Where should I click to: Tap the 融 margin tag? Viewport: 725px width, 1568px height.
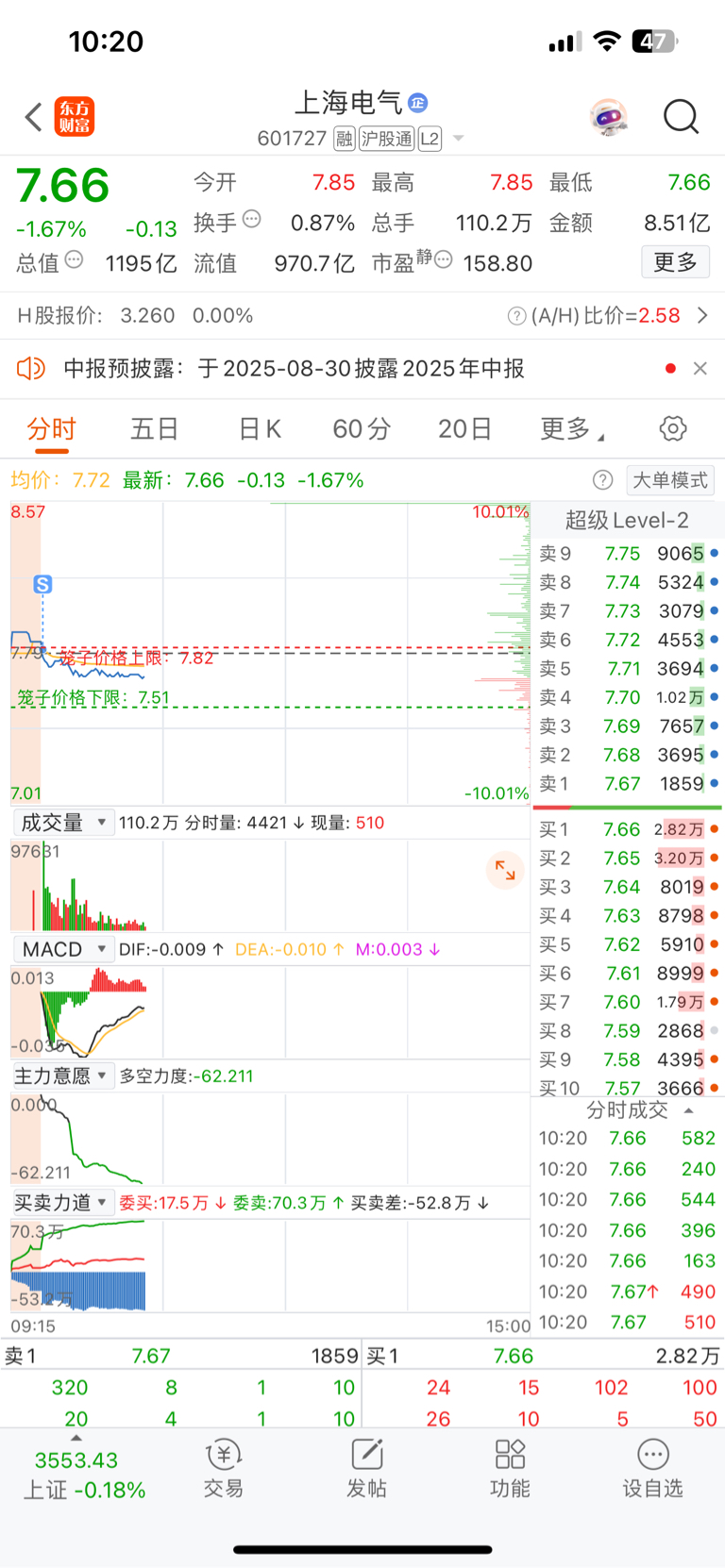coord(345,139)
